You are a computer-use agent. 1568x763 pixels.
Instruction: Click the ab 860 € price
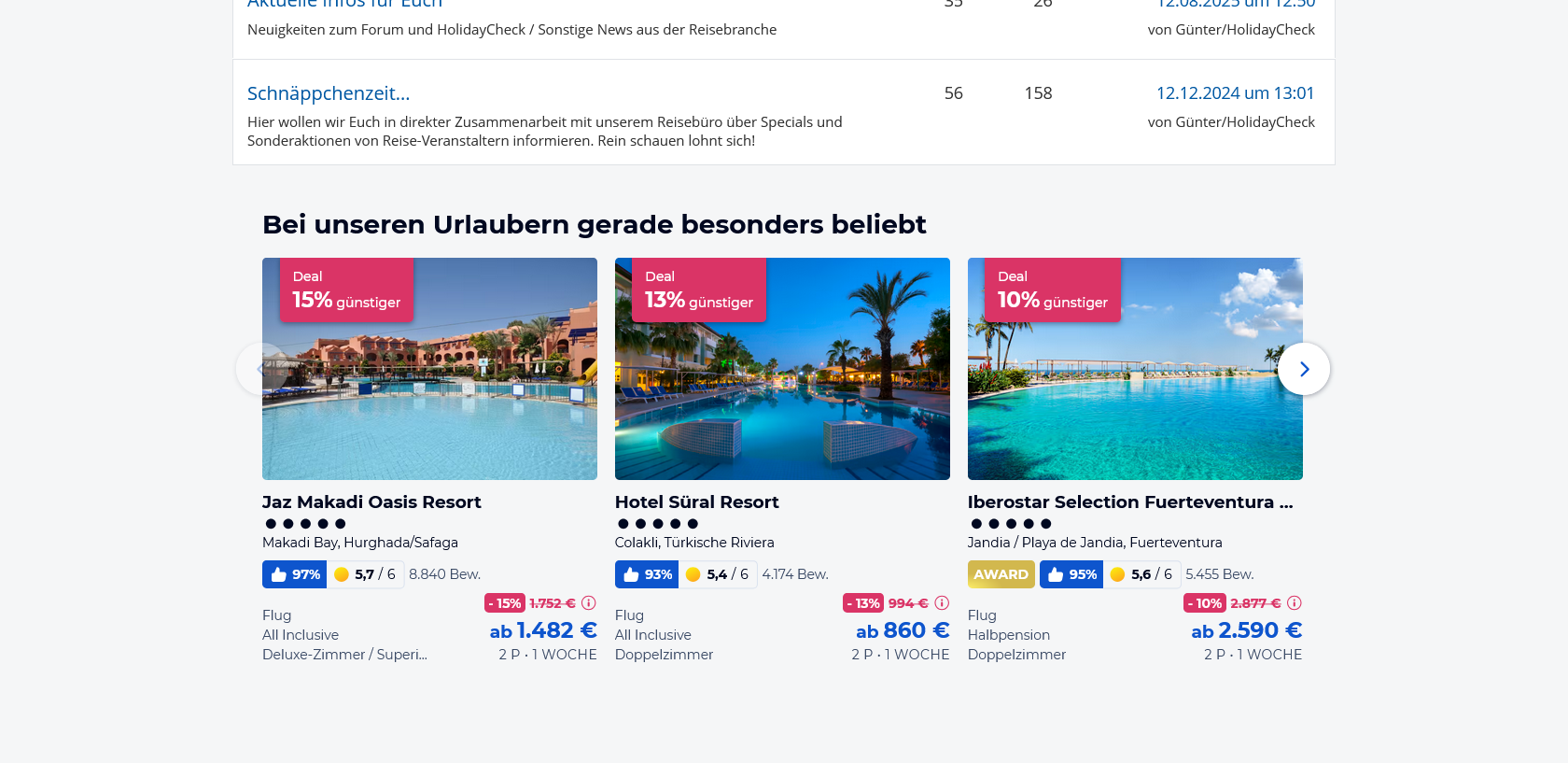(903, 631)
